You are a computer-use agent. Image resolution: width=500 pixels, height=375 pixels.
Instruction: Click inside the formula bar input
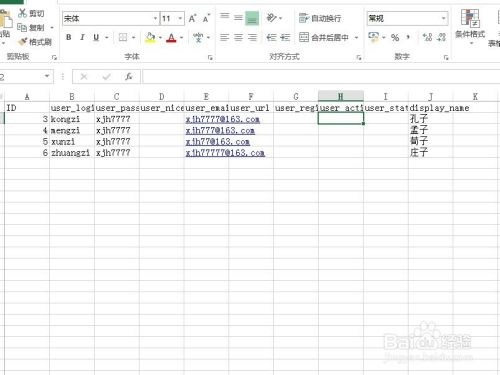point(321,77)
